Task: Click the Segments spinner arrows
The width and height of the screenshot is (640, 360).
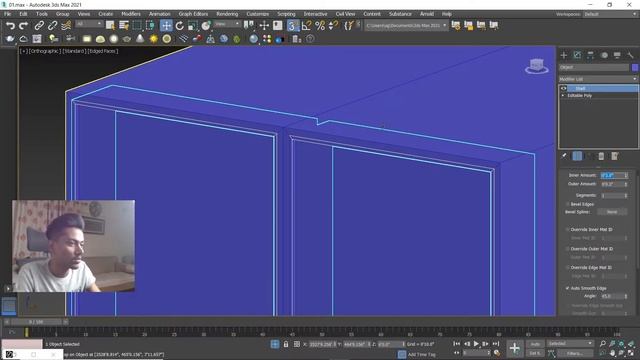Action: 626,196
